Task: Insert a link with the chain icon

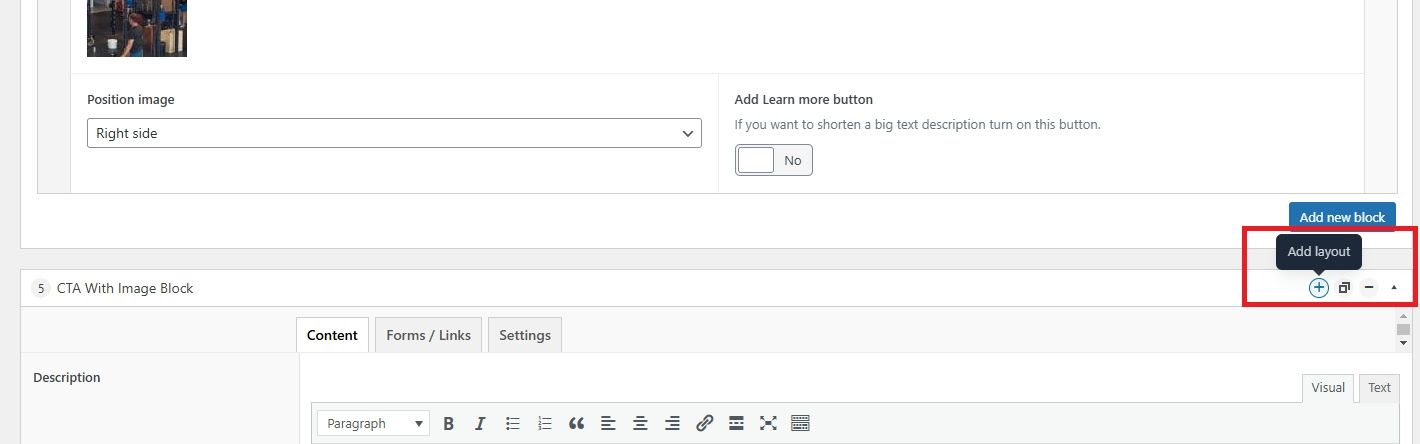Action: [704, 423]
